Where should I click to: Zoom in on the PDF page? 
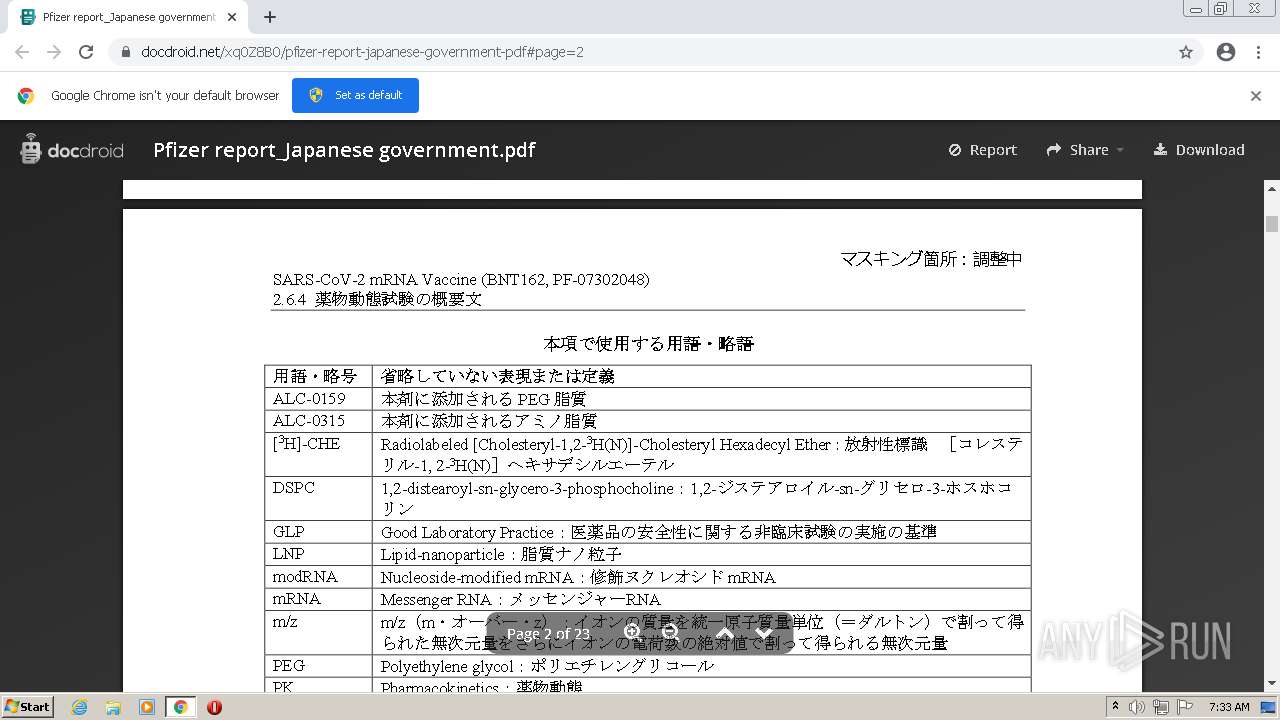pos(633,633)
